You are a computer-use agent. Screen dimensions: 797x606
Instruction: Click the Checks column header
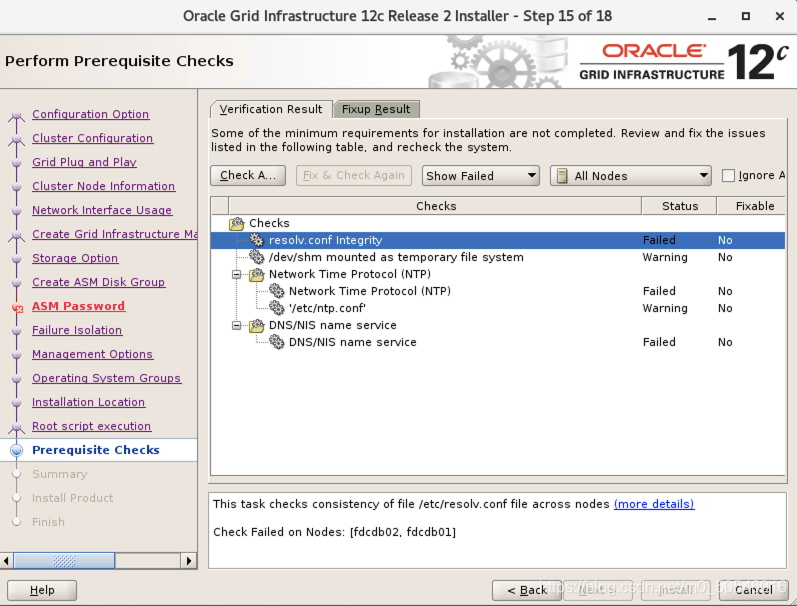436,206
